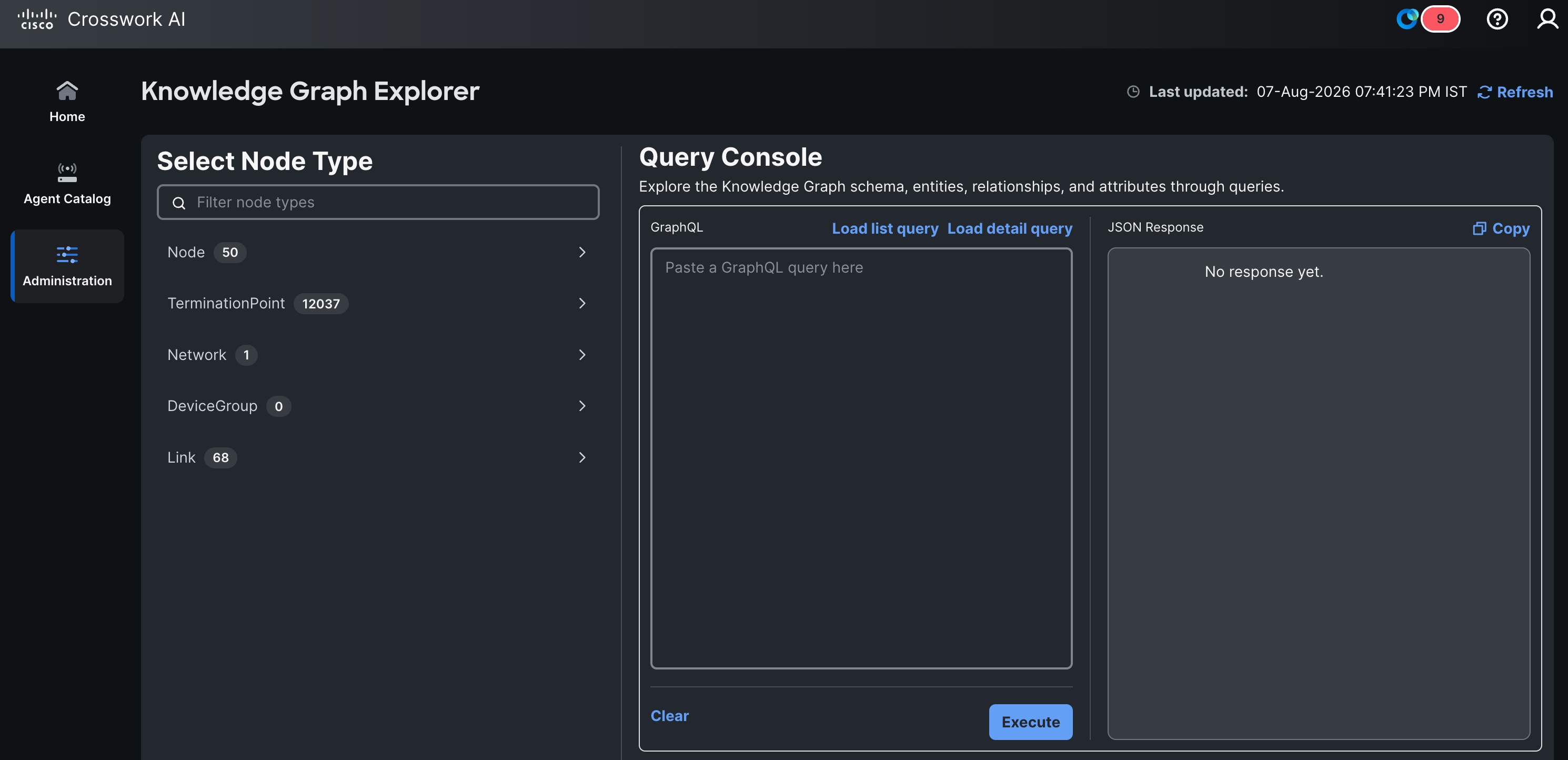
Task: Select the Network type label
Action: (x=197, y=355)
